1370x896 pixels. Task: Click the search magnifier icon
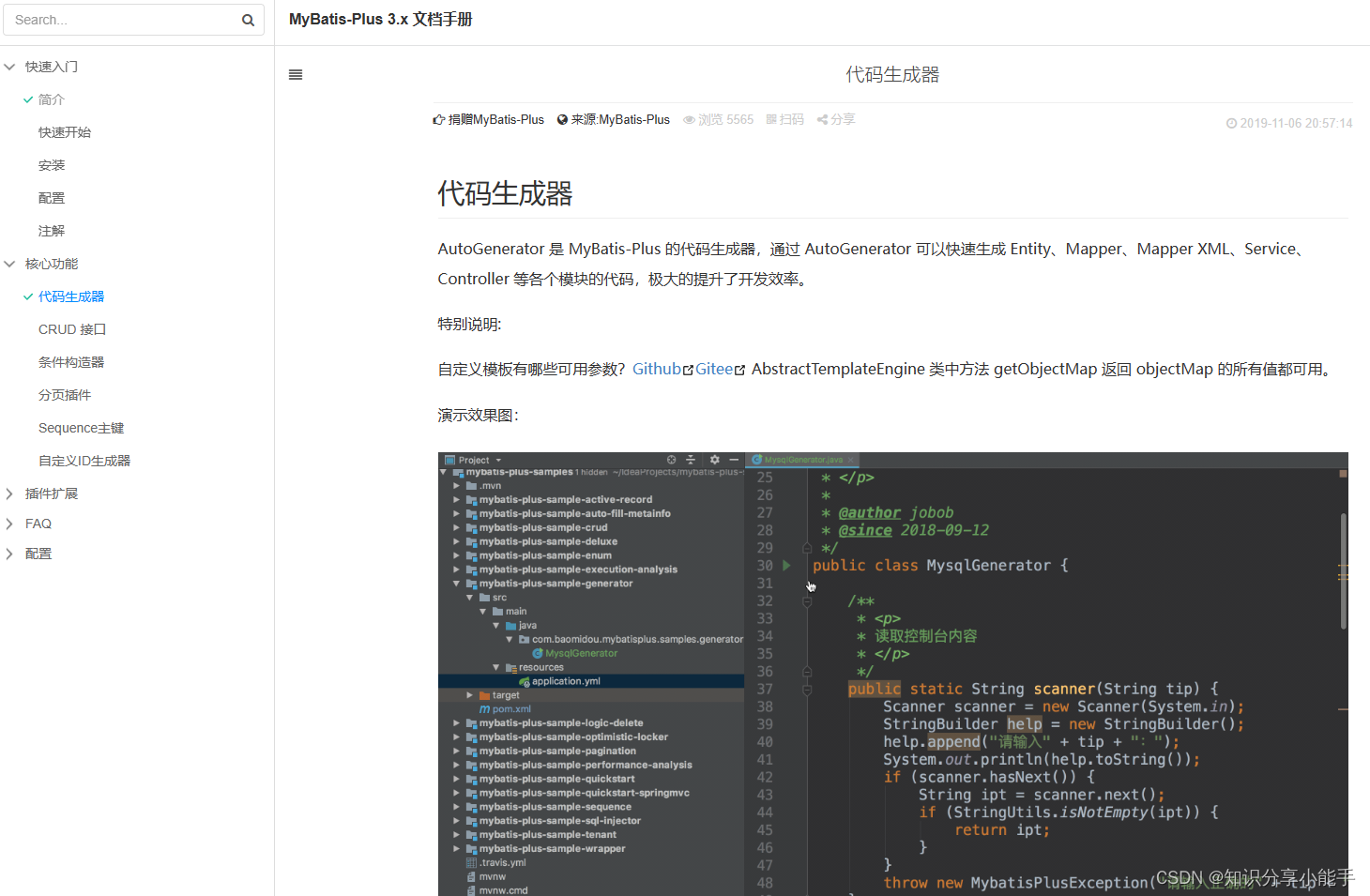coord(248,20)
